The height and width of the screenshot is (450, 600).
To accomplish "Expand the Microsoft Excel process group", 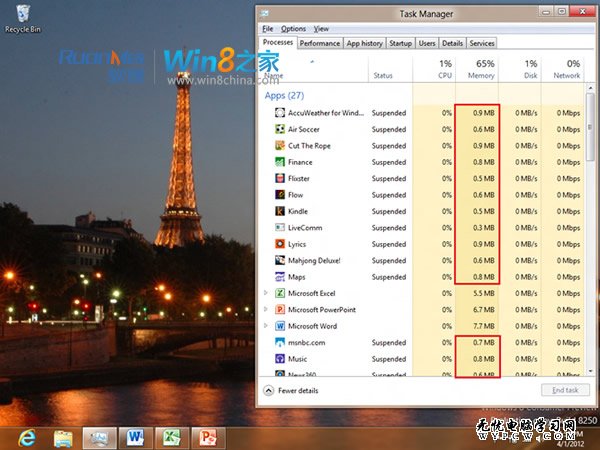I will (x=266, y=293).
